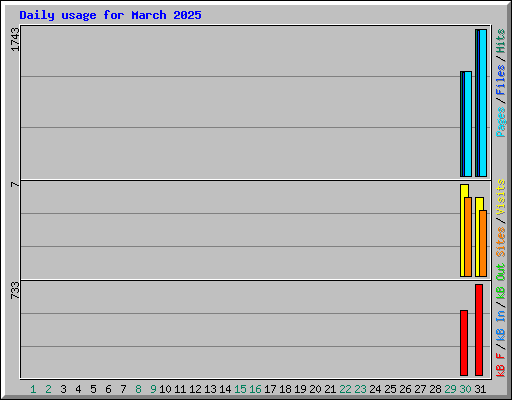Click the day 31 axis number
Screen dimensions: 512x400
[x=480, y=389]
